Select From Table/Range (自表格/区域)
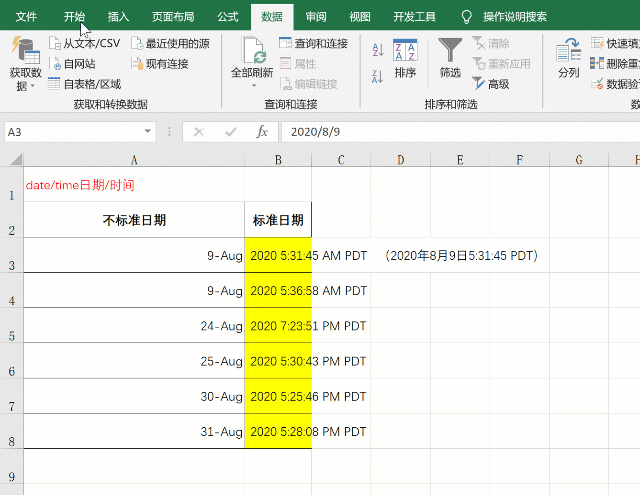The height and width of the screenshot is (495, 640). click(55, 84)
